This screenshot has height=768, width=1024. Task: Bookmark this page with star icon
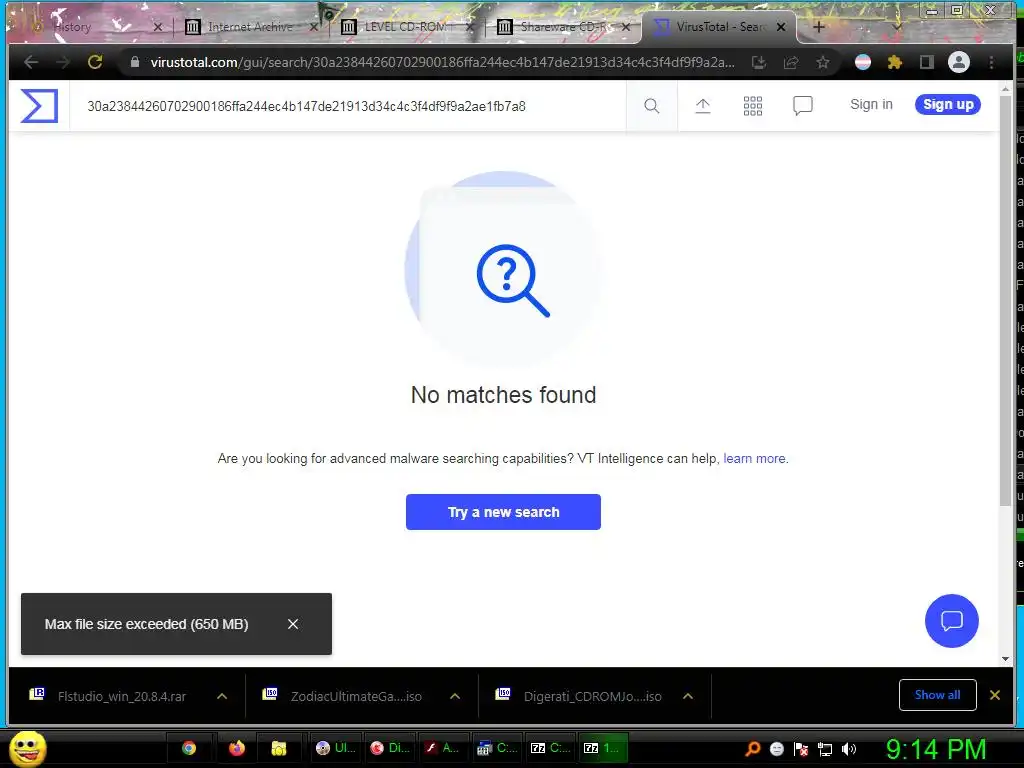point(823,62)
